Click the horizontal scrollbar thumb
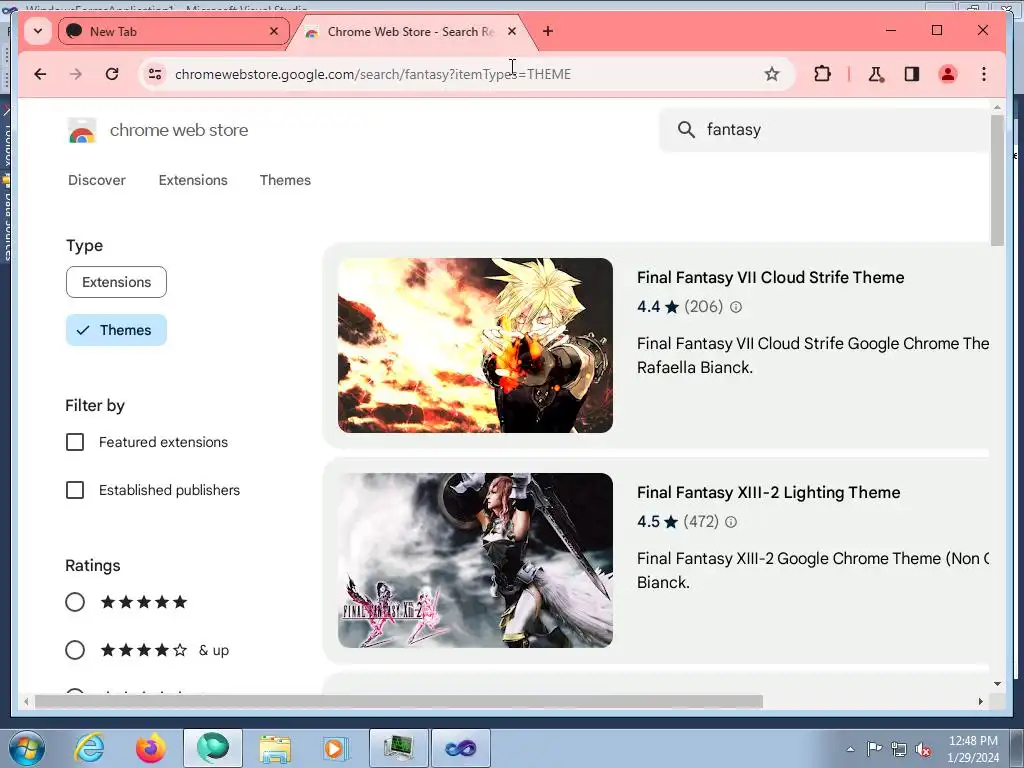Viewport: 1024px width, 768px height. click(398, 701)
